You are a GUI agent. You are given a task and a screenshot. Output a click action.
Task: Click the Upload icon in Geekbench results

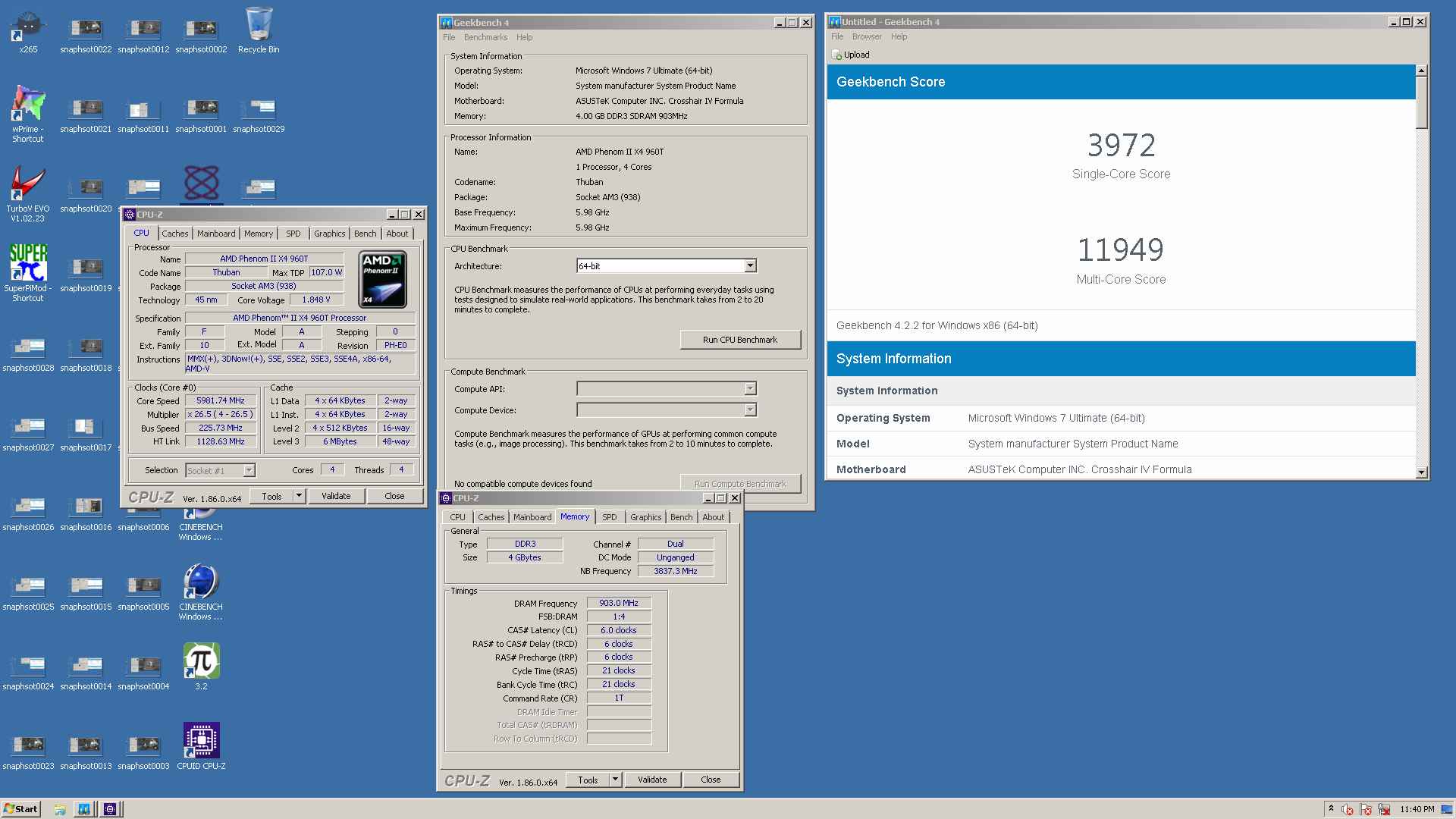(837, 55)
